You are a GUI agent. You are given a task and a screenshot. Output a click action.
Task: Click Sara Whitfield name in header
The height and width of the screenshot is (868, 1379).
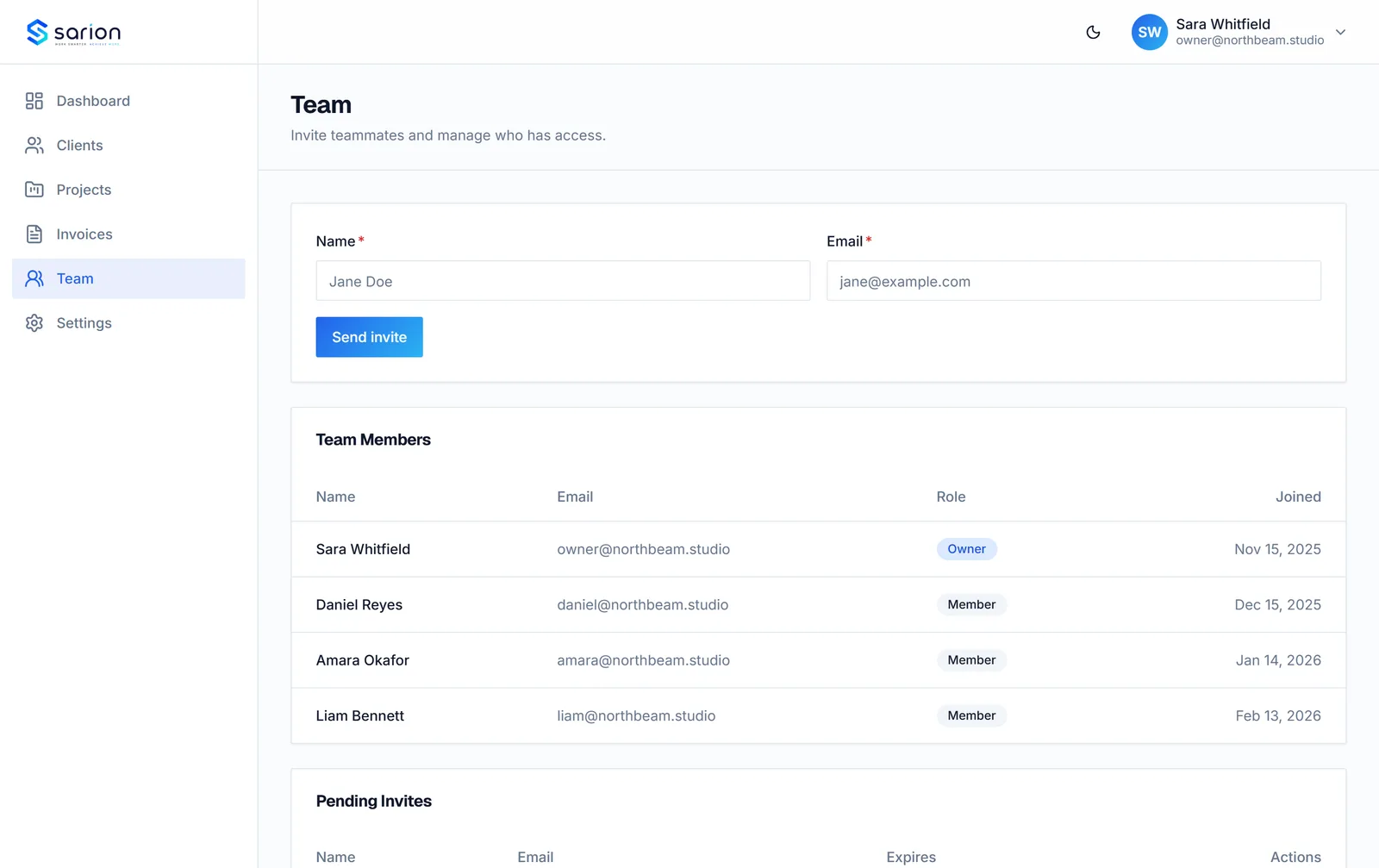click(1223, 24)
